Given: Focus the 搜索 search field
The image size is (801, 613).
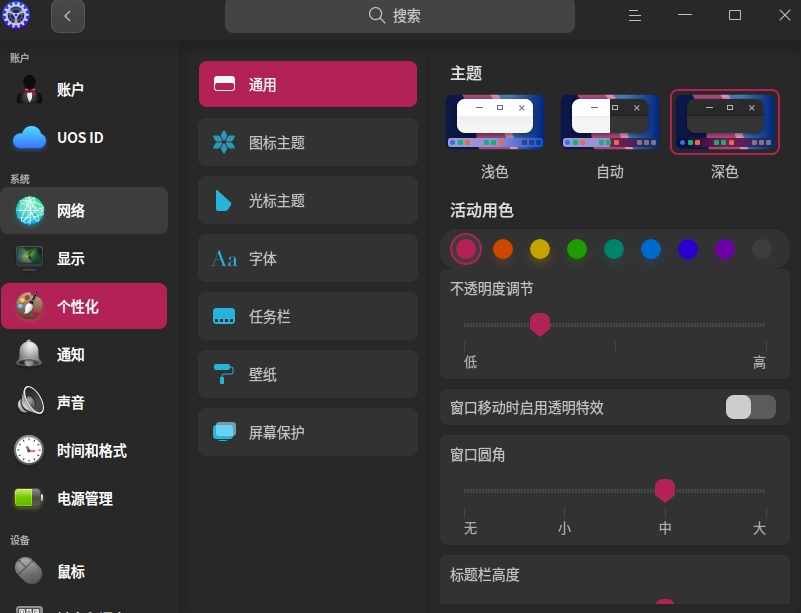Looking at the screenshot, I should [399, 16].
